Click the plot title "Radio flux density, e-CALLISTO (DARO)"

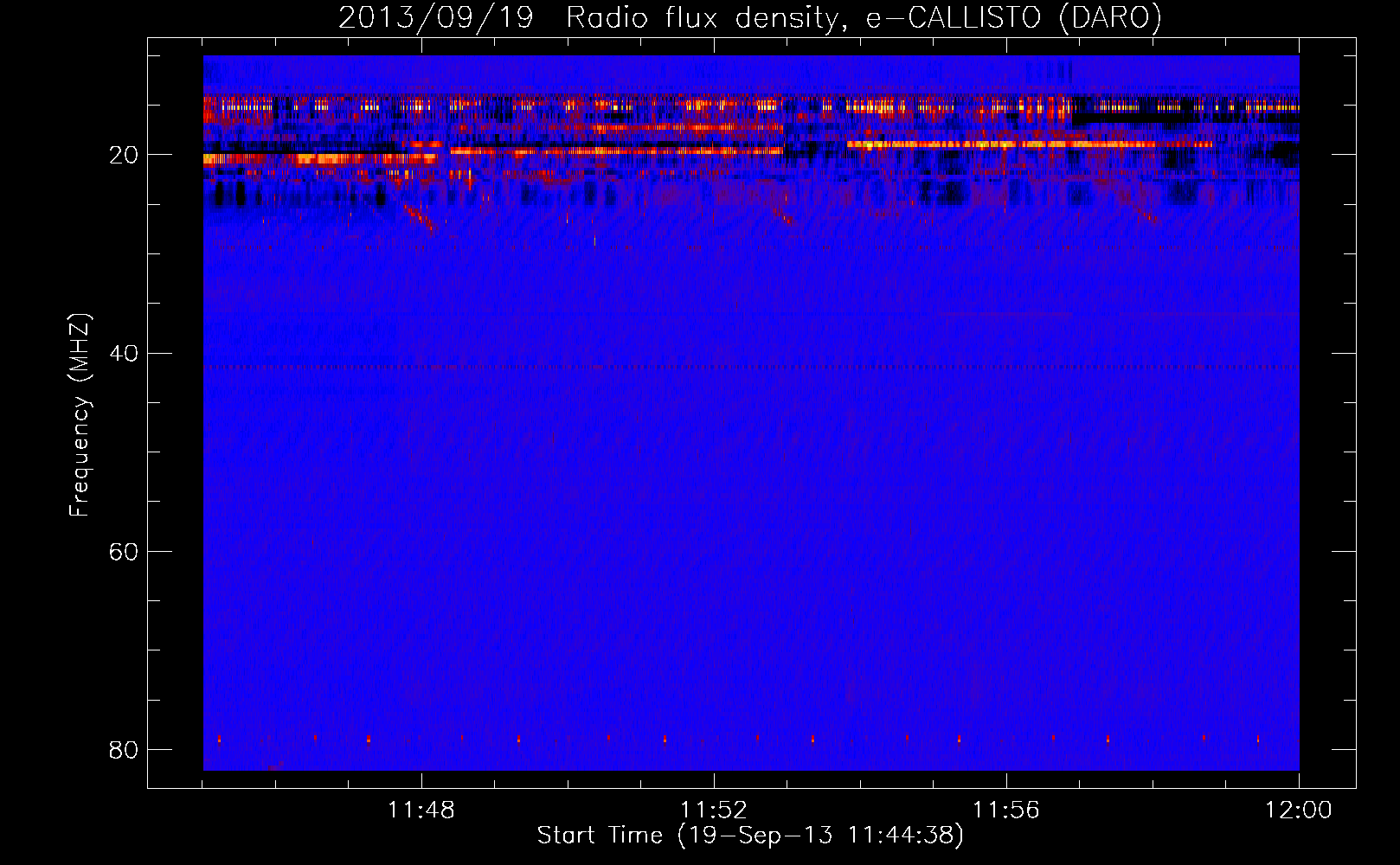click(864, 18)
